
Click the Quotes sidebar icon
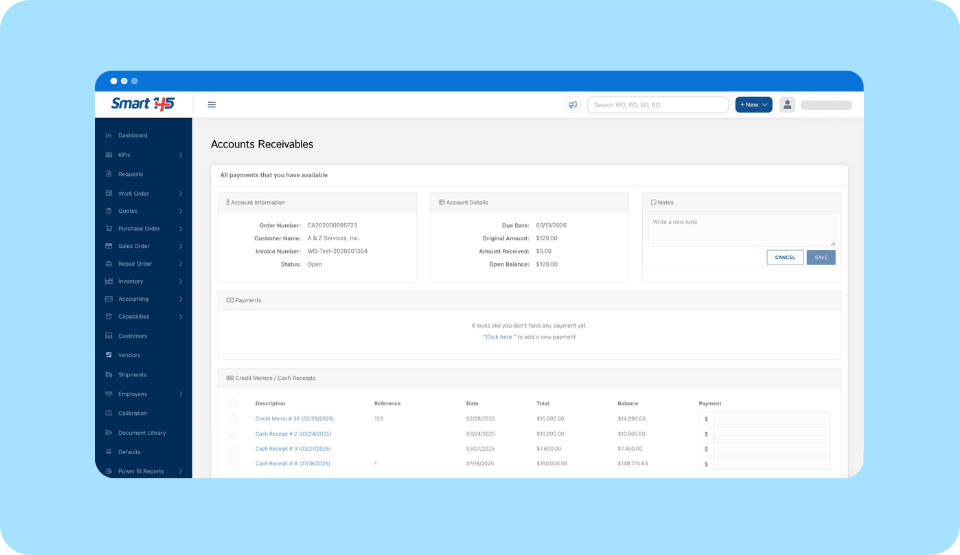click(108, 211)
